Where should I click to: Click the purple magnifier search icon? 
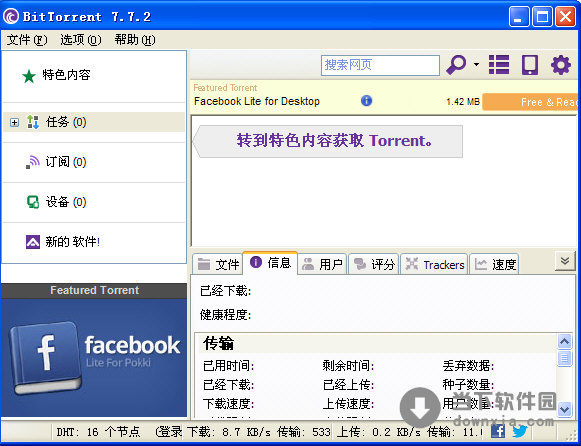click(x=455, y=65)
